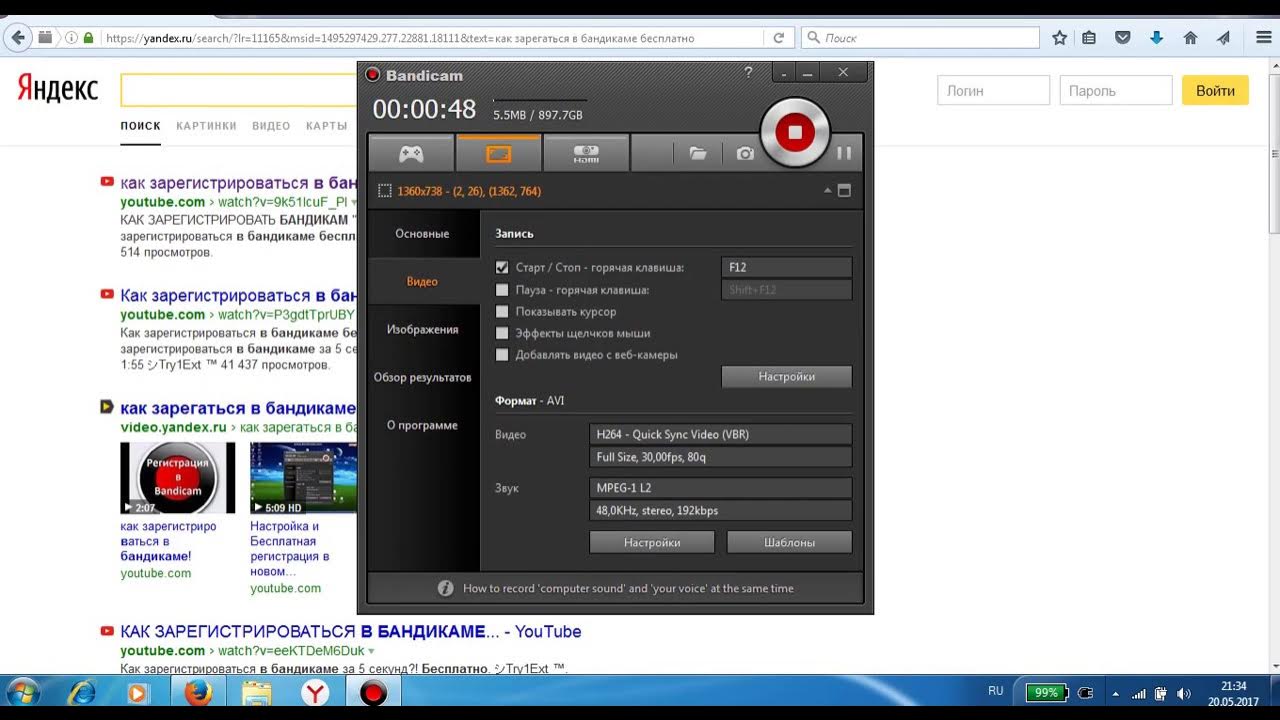Open the Firefox hamburger menu
1280x720 pixels.
tap(1263, 38)
